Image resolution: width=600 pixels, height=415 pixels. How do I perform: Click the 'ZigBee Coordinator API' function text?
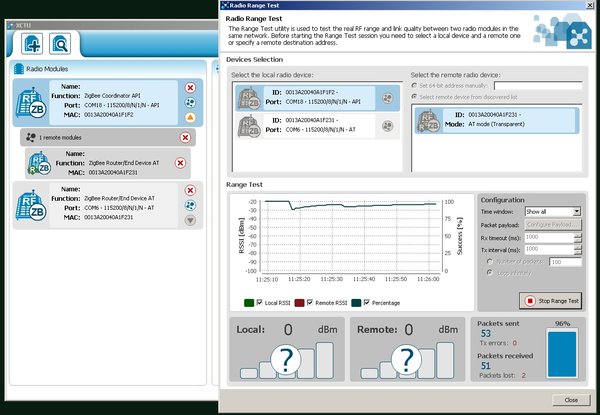[112, 96]
